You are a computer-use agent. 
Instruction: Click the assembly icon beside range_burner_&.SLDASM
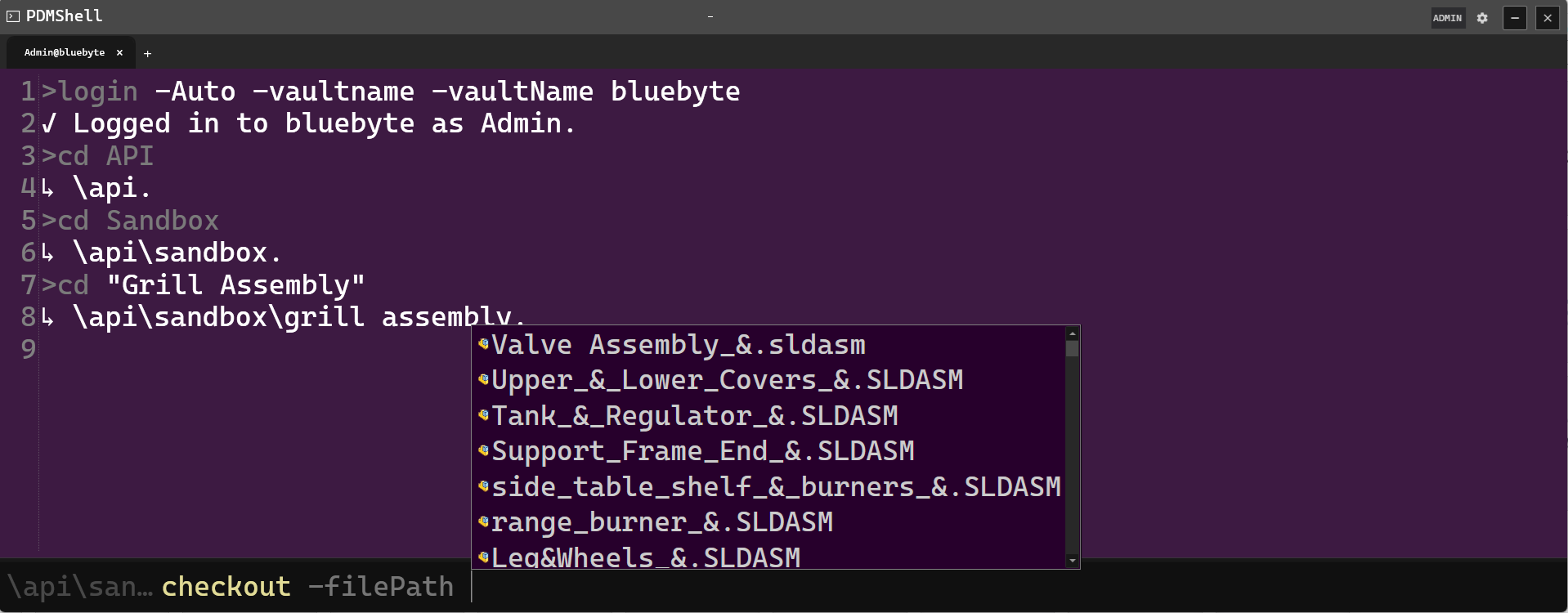pos(483,521)
